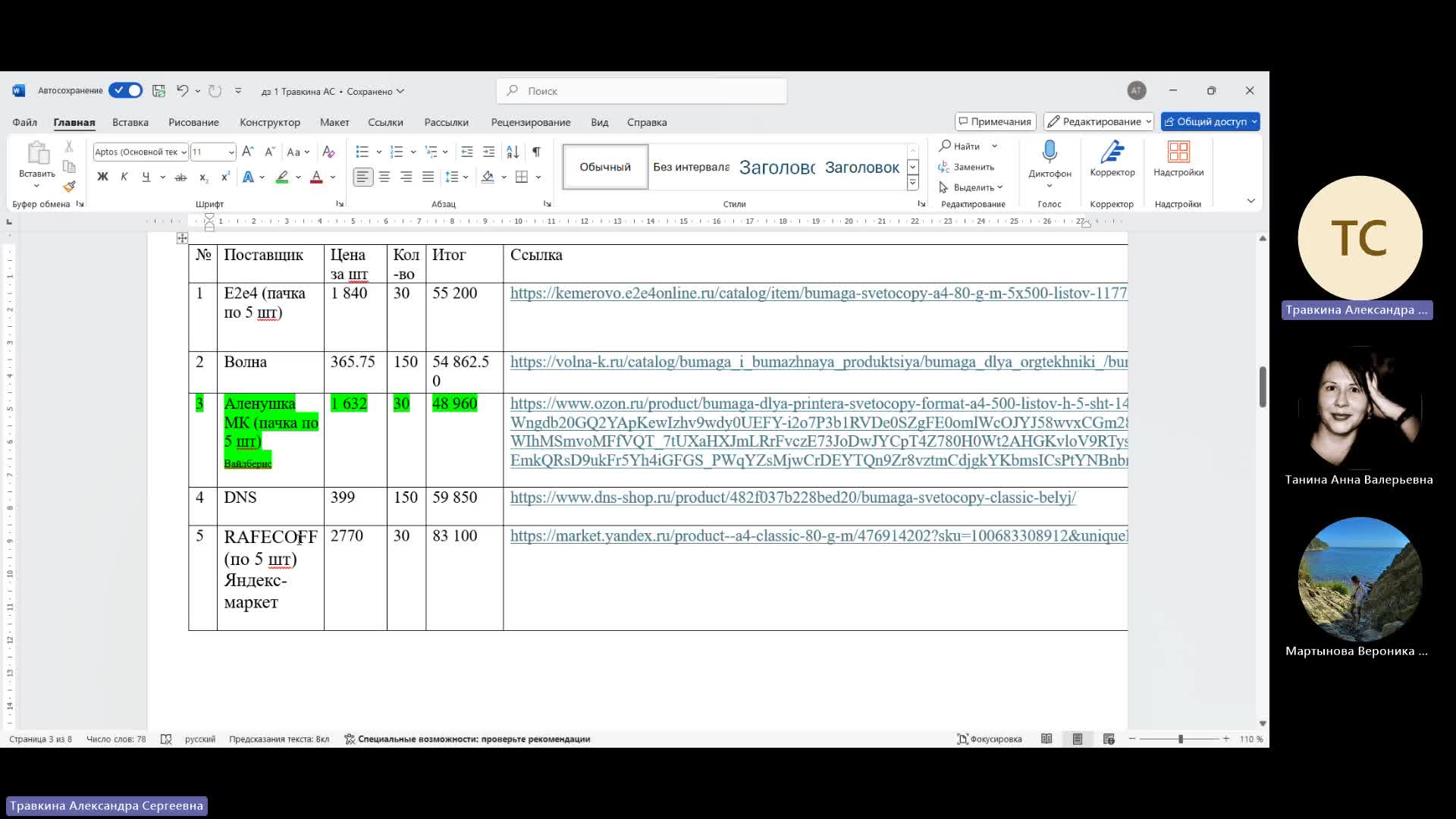
Task: Apply superscript formatting
Action: click(225, 177)
